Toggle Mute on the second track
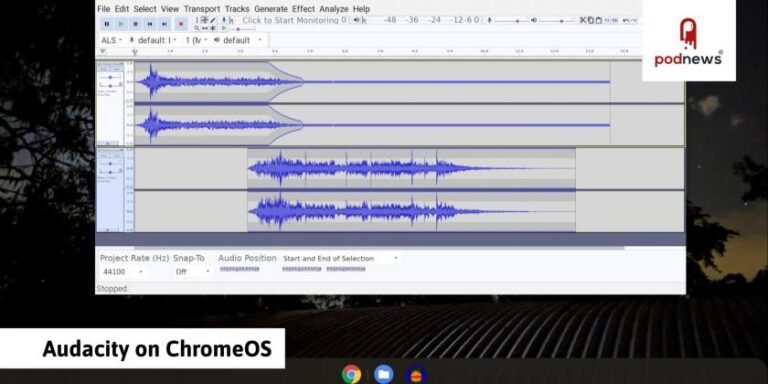The width and height of the screenshot is (768, 384). 104,156
